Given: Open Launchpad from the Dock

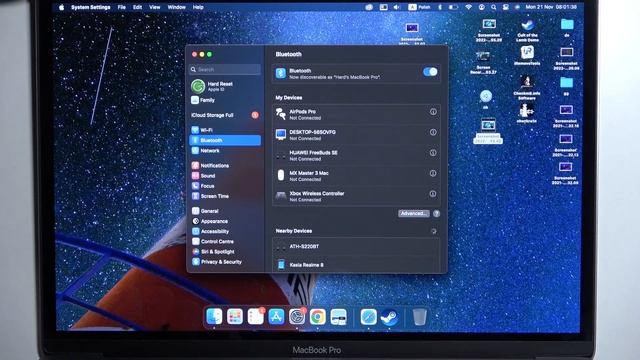Looking at the screenshot, I should [x=235, y=316].
